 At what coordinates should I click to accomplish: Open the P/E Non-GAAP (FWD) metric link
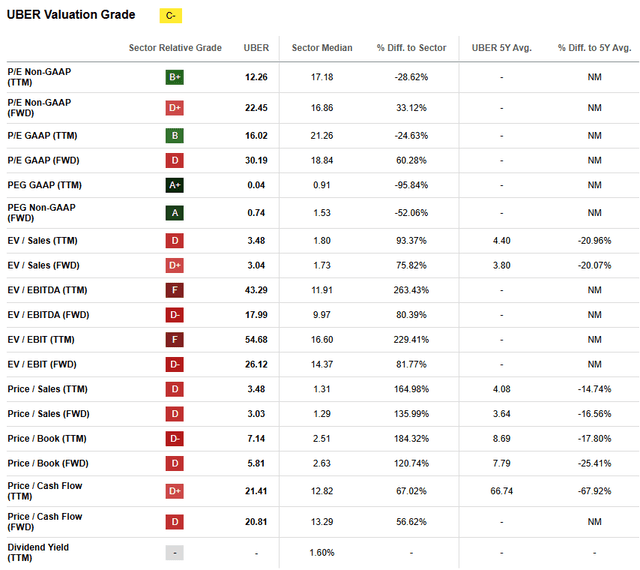39,108
